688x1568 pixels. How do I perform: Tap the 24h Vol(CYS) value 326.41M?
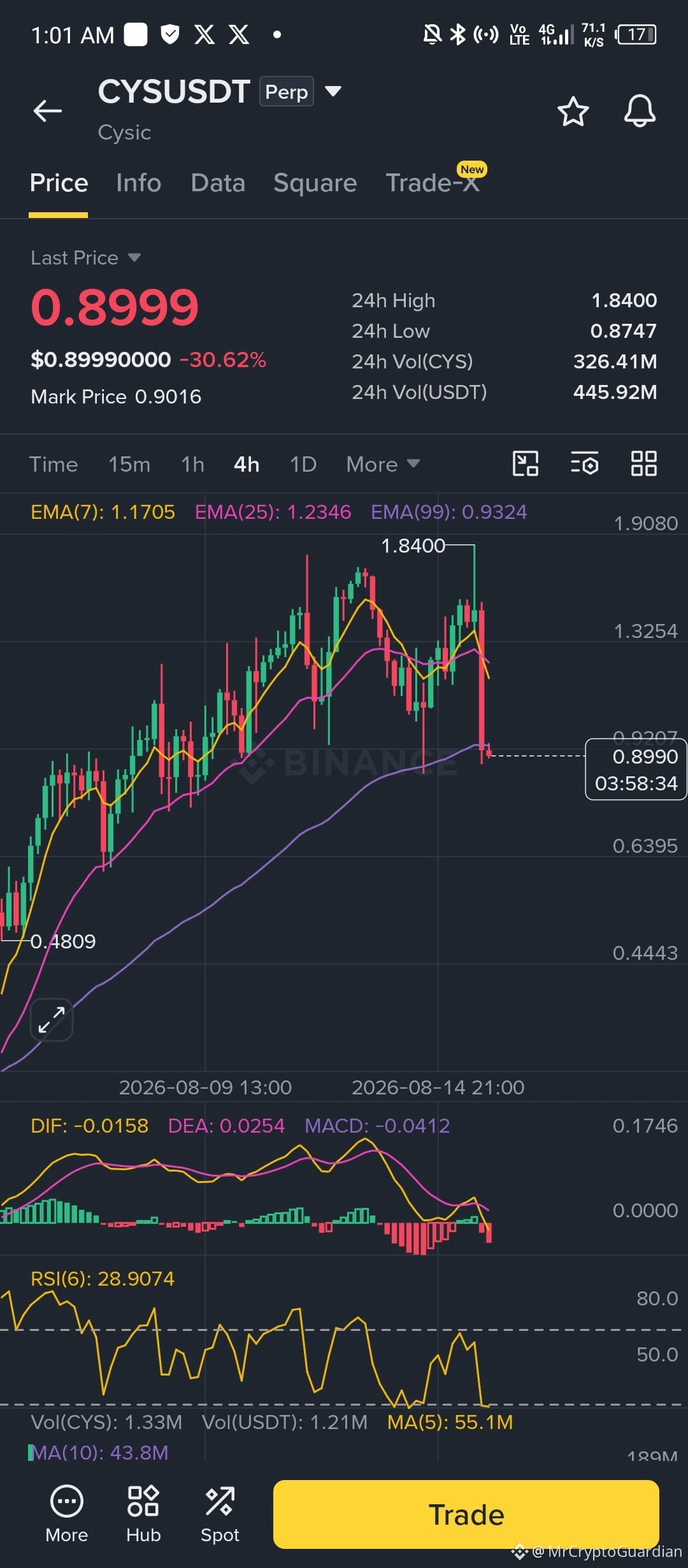coord(615,361)
